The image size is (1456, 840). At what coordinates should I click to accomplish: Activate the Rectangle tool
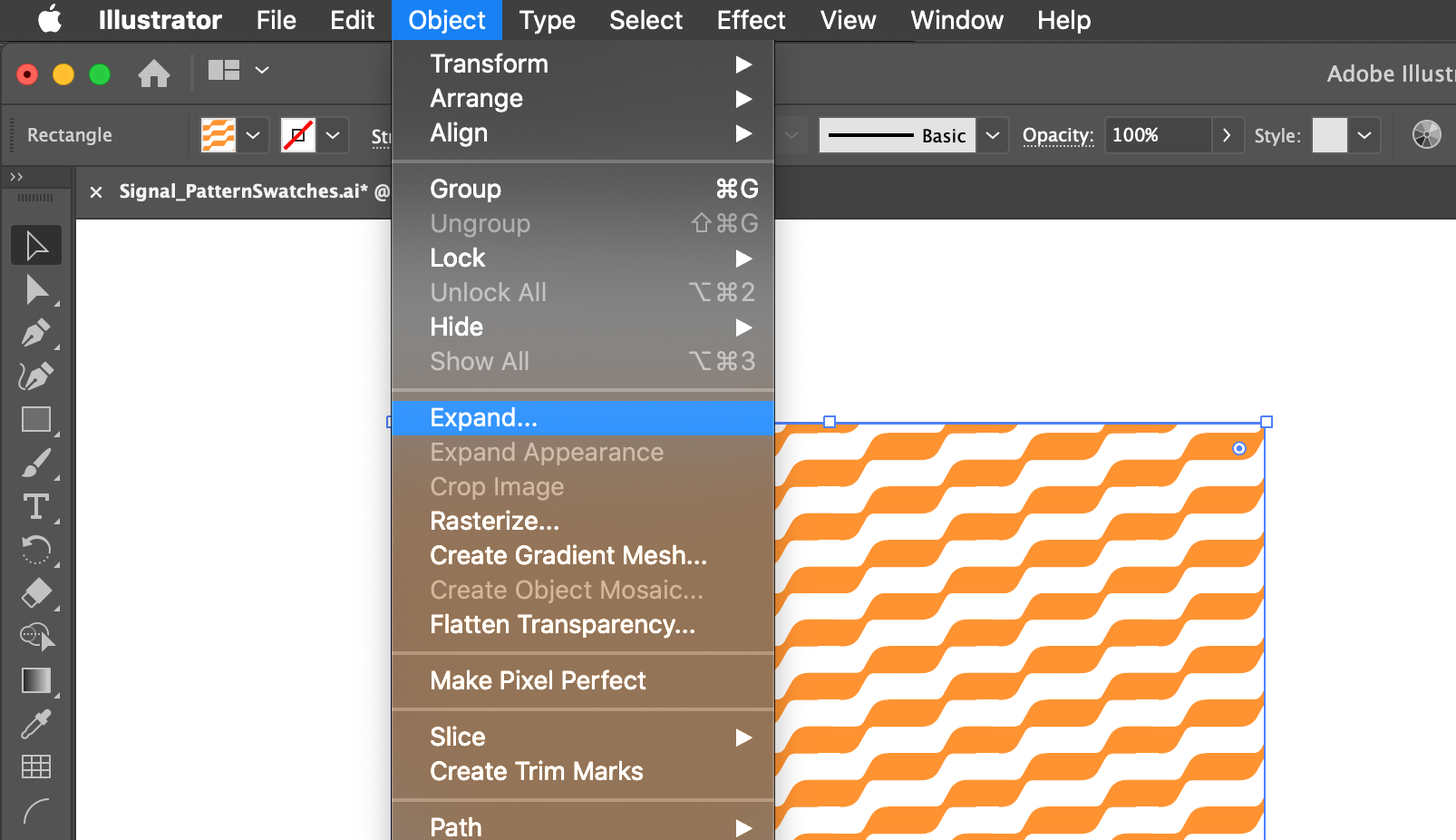35,418
